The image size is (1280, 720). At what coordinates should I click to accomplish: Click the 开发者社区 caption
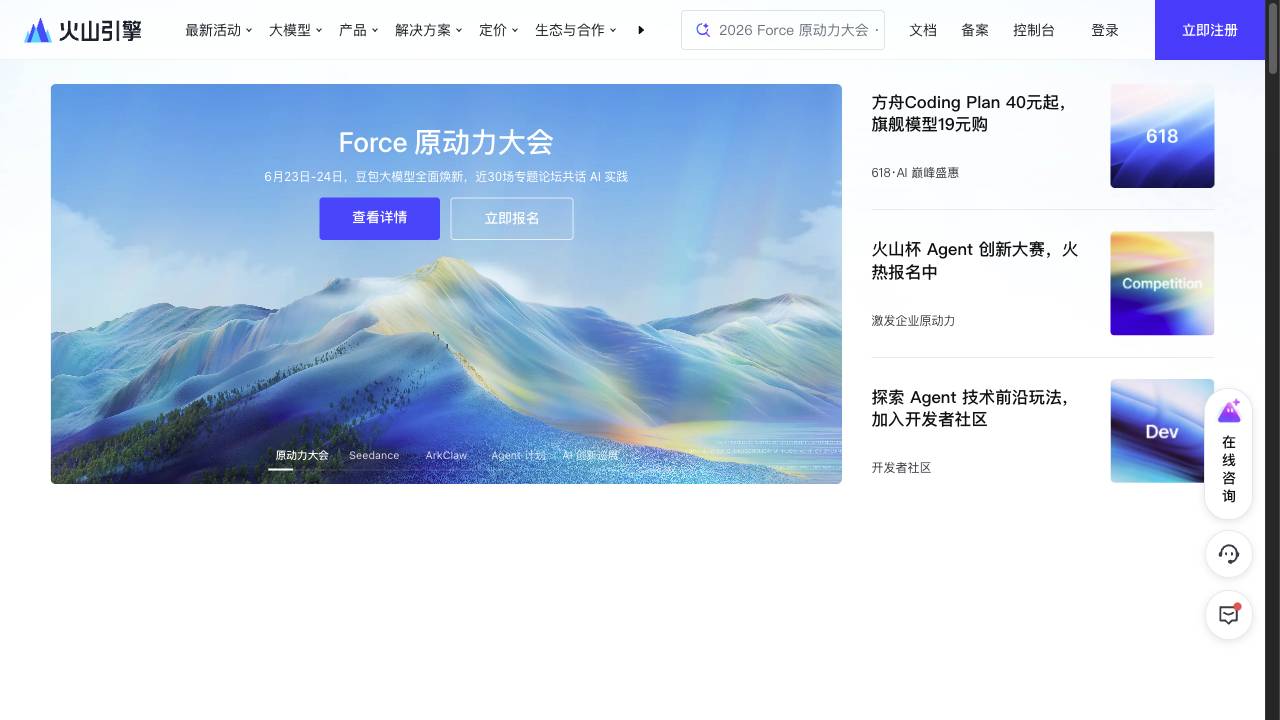(901, 468)
